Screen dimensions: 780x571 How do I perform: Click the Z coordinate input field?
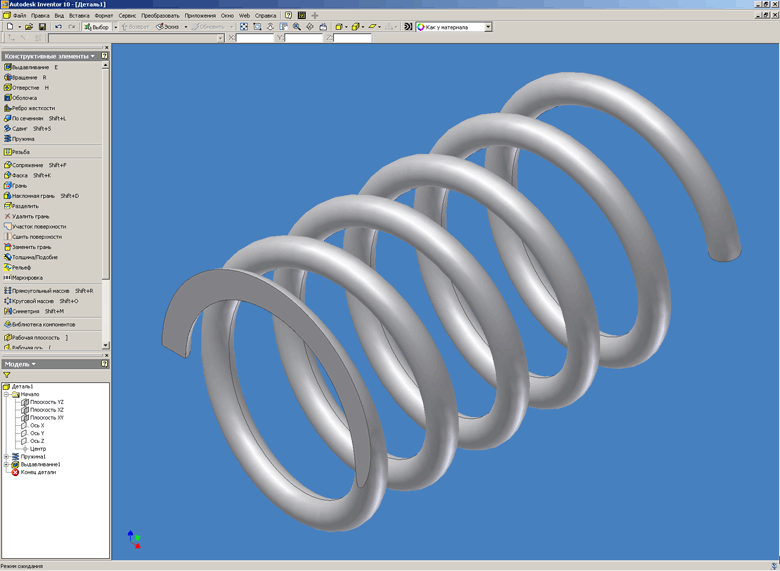pos(352,38)
